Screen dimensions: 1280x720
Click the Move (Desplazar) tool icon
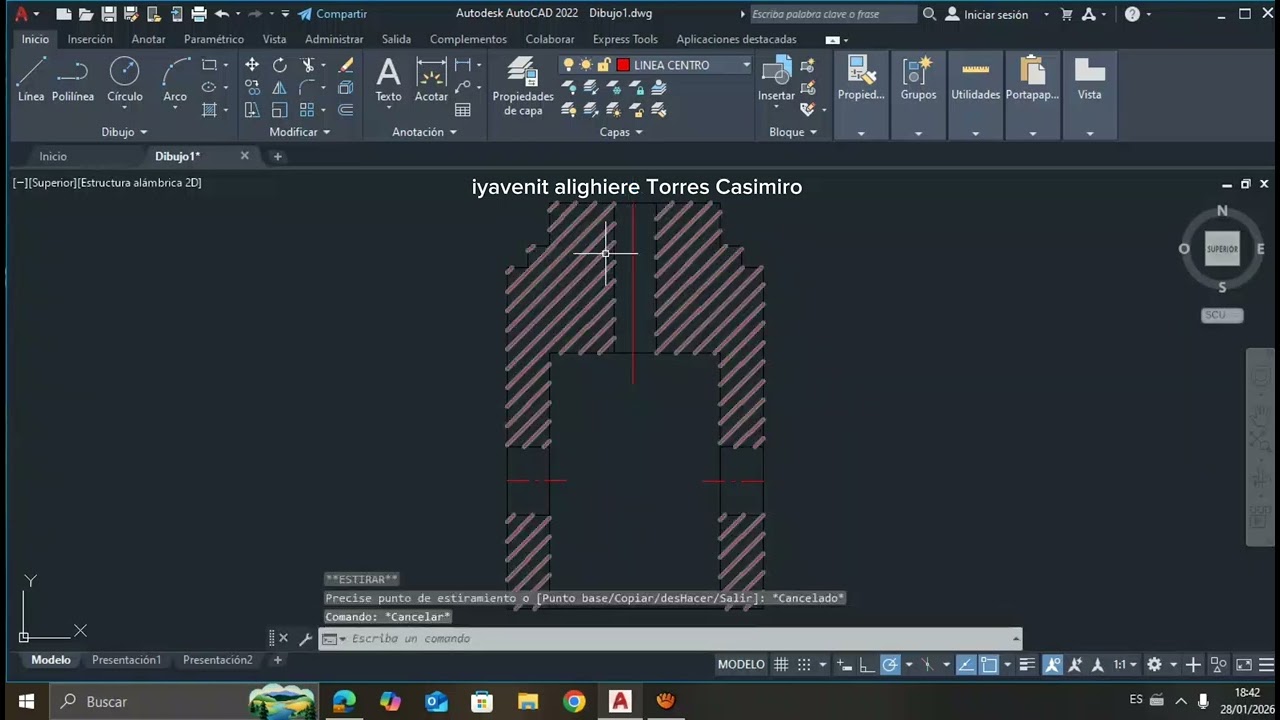tap(252, 65)
